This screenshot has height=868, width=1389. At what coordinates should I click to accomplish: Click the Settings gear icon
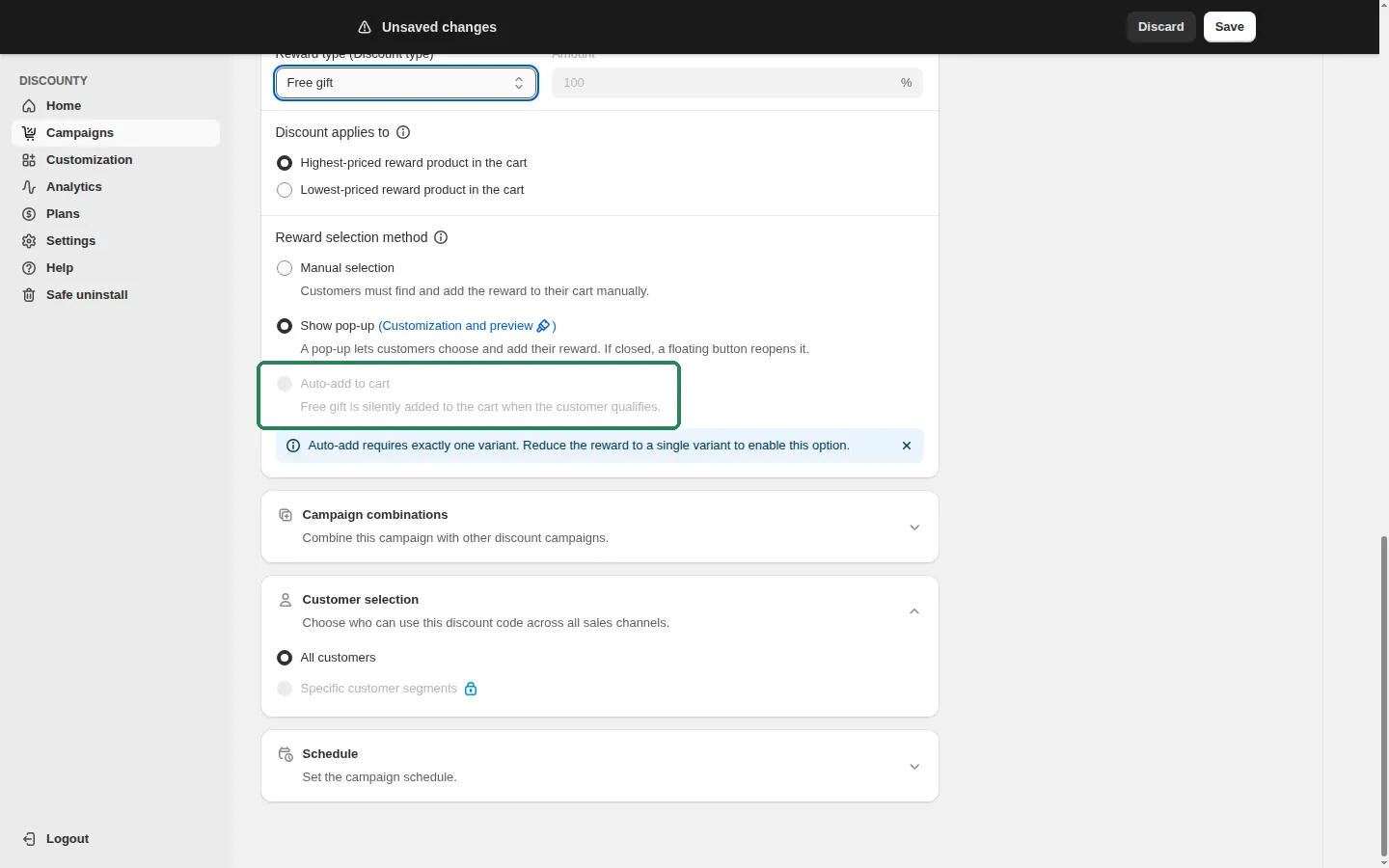coord(29,241)
